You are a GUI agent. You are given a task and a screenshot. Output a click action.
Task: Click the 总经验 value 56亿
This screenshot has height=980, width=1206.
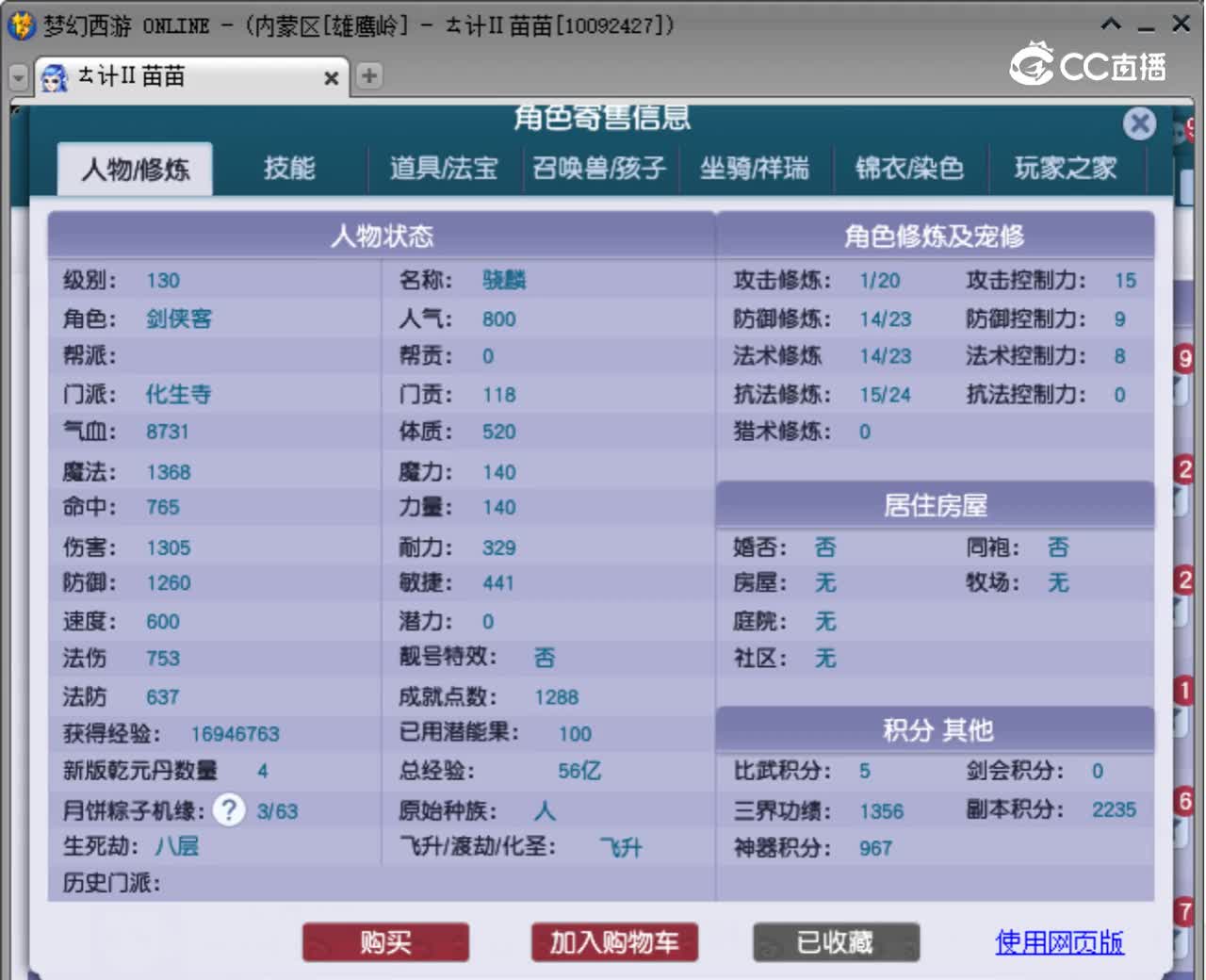(x=579, y=771)
